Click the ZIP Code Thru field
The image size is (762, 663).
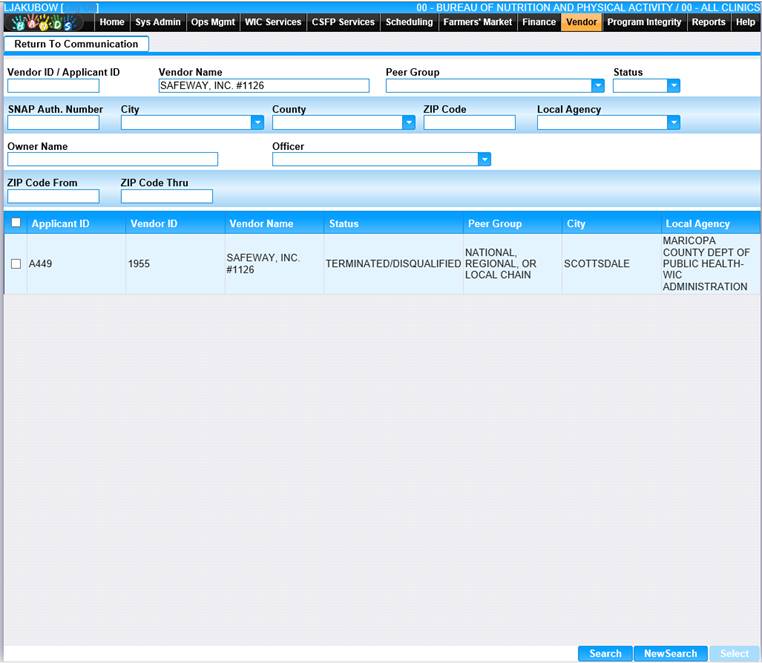(167, 196)
